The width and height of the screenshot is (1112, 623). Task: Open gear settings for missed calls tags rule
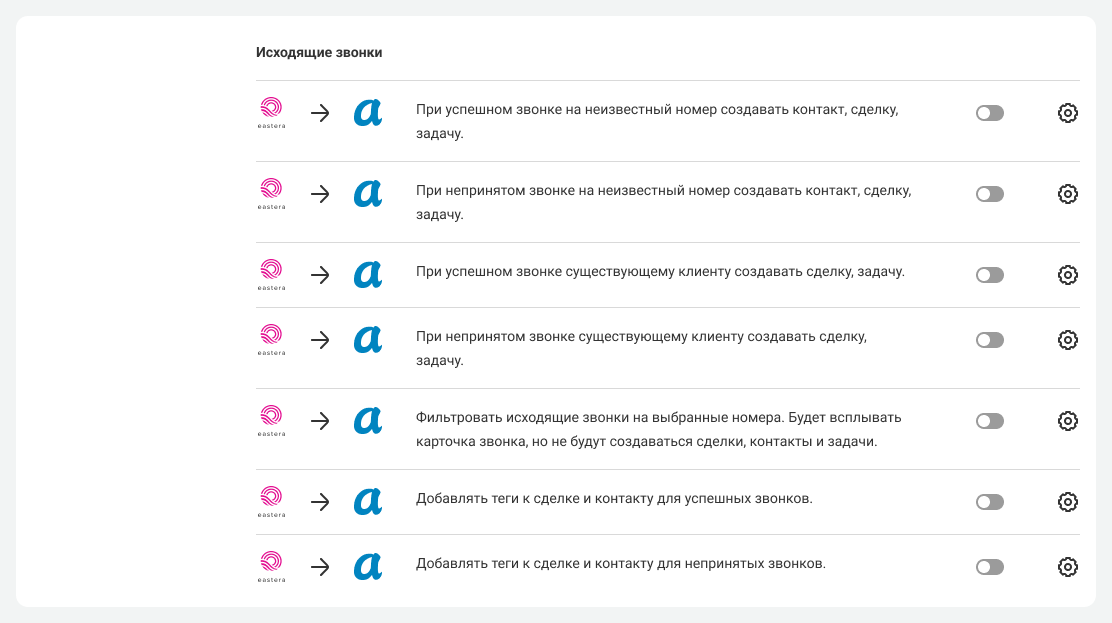[1067, 567]
